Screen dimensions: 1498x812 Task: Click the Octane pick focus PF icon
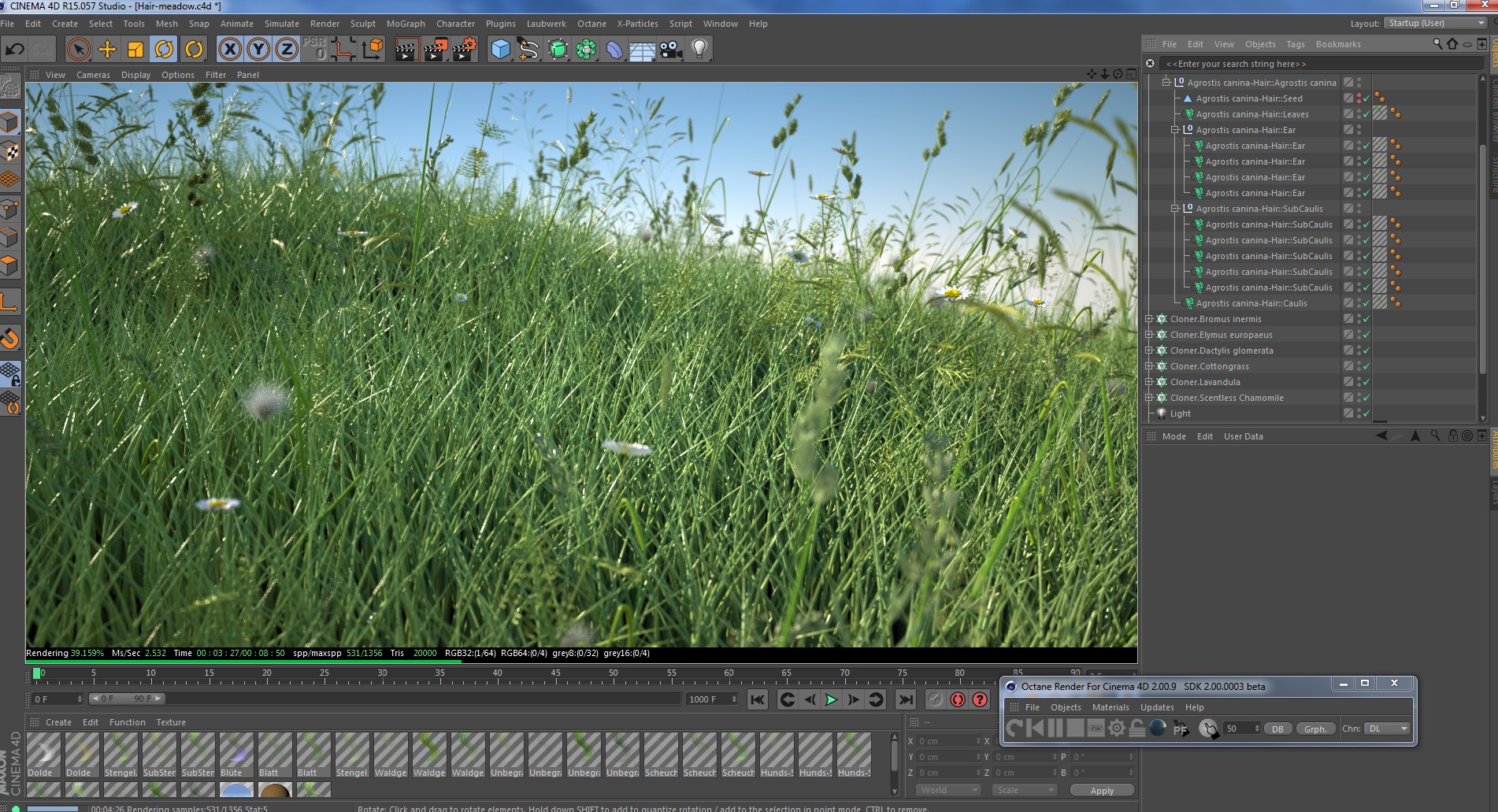(1181, 729)
